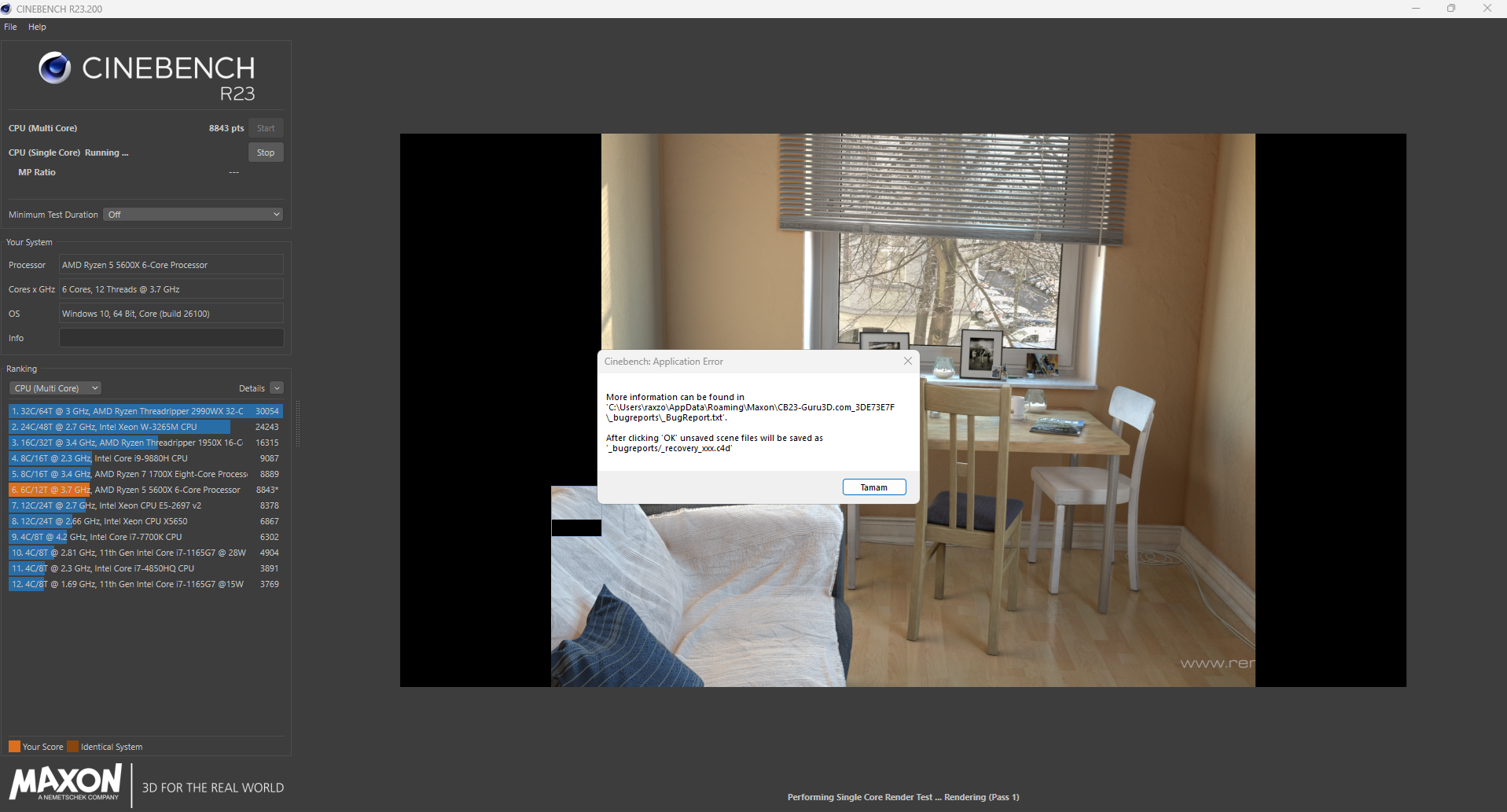Select ranking row Intel Core i7-4850HQ
Viewport: 1507px width, 812px height.
pos(145,568)
